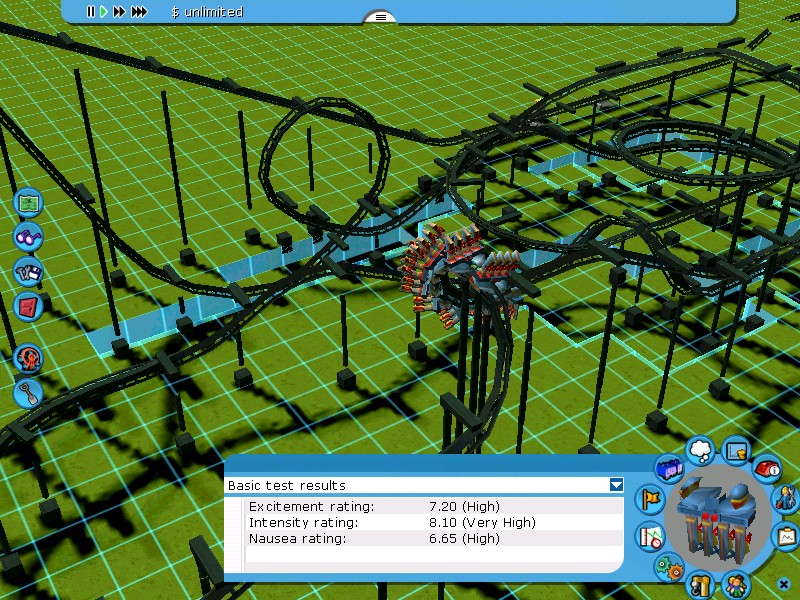The image size is (800, 600).
Task: Click the unlimited money display
Action: [x=207, y=12]
